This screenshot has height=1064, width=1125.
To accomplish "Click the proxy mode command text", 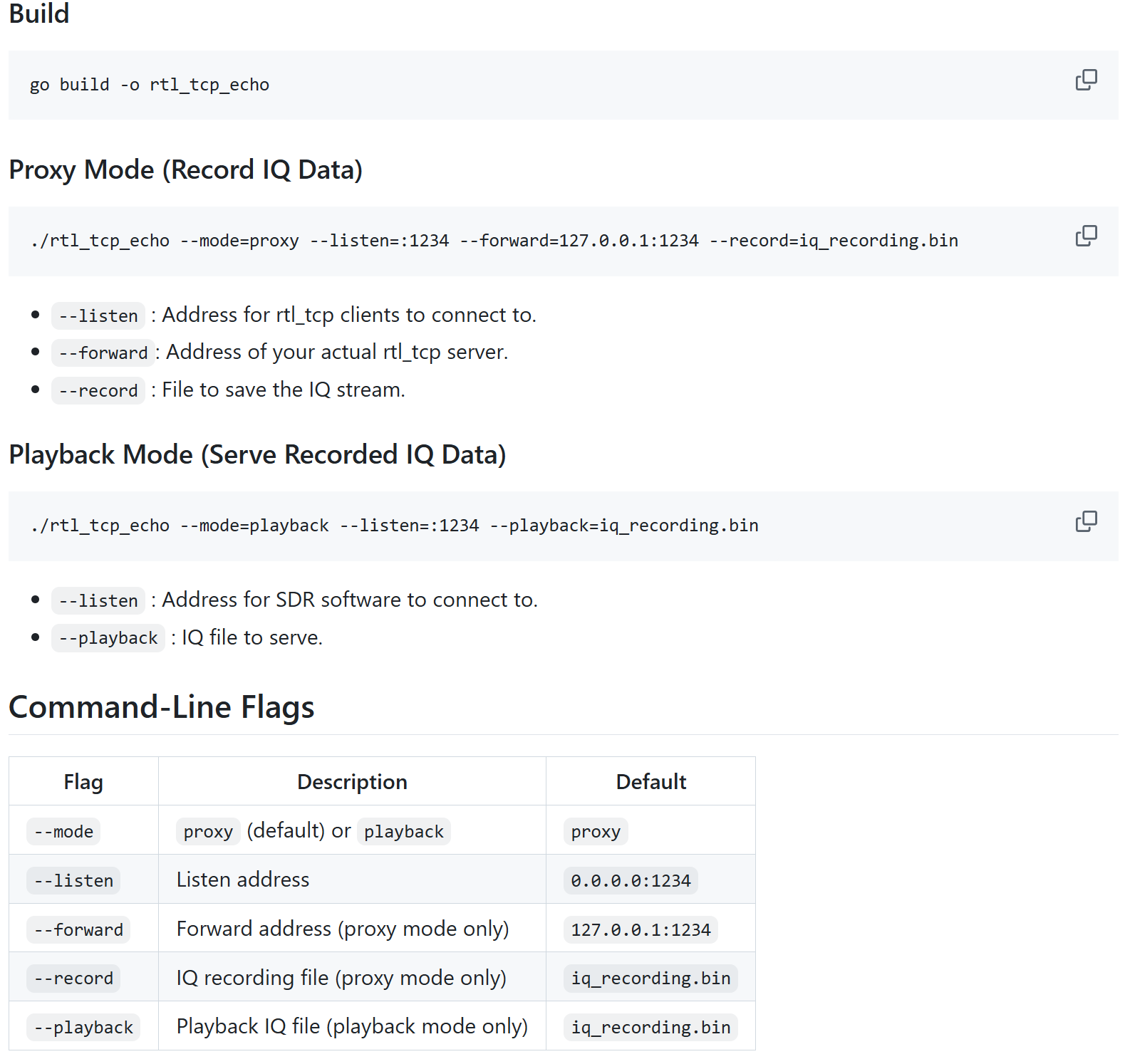I will pos(494,241).
